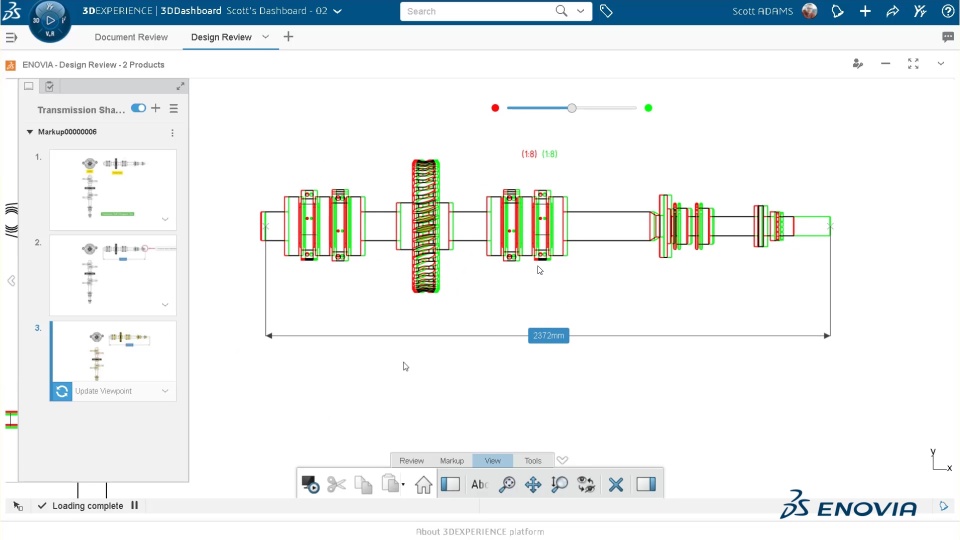960x540 pixels.
Task: Click the blue X exit icon
Action: [x=616, y=484]
